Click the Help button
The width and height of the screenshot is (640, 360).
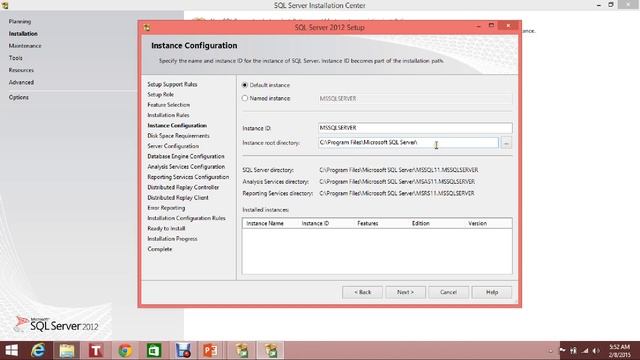[492, 292]
